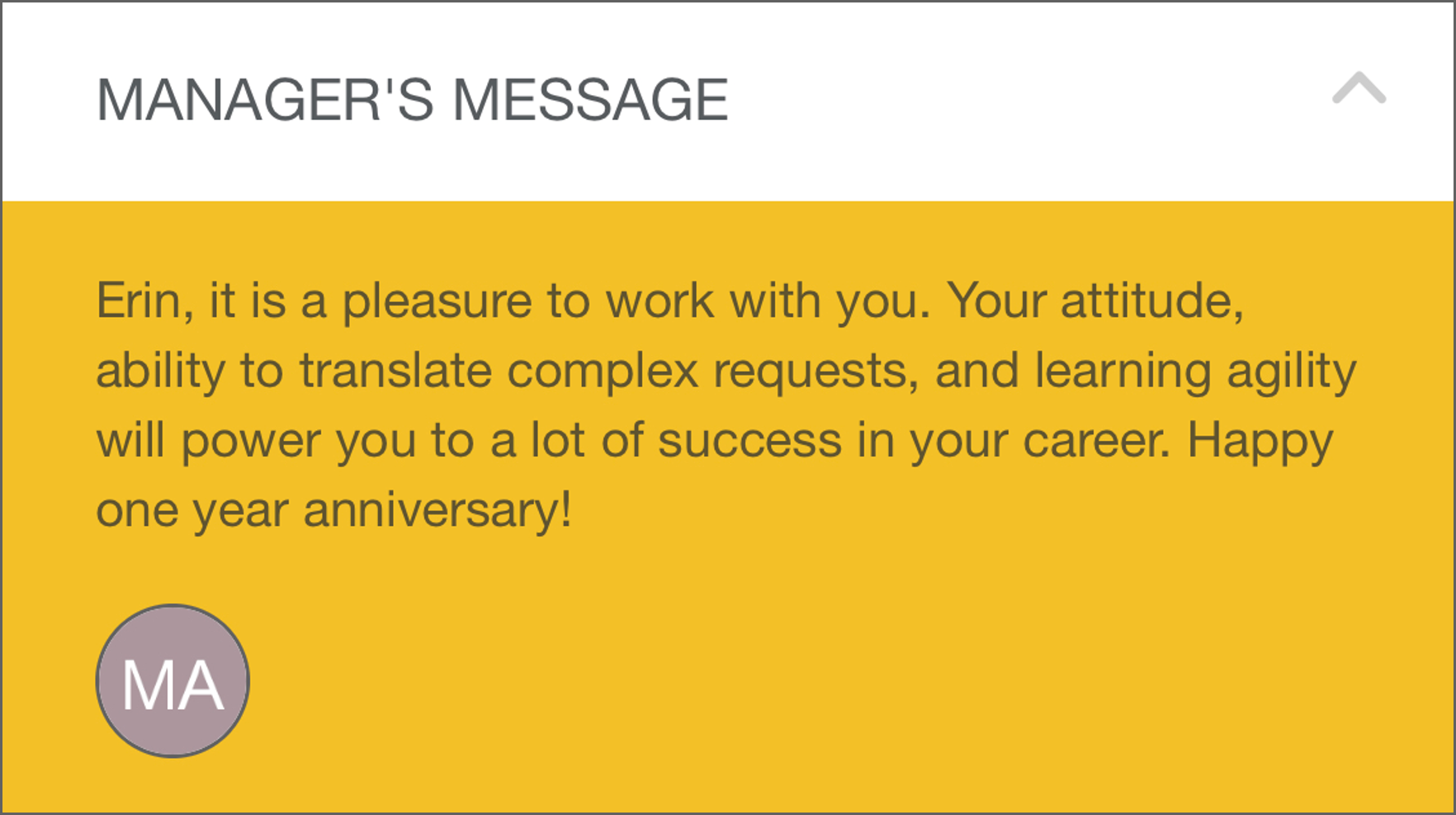The width and height of the screenshot is (1456, 815).
Task: Click "learning agility" in the message
Action: point(1195,371)
